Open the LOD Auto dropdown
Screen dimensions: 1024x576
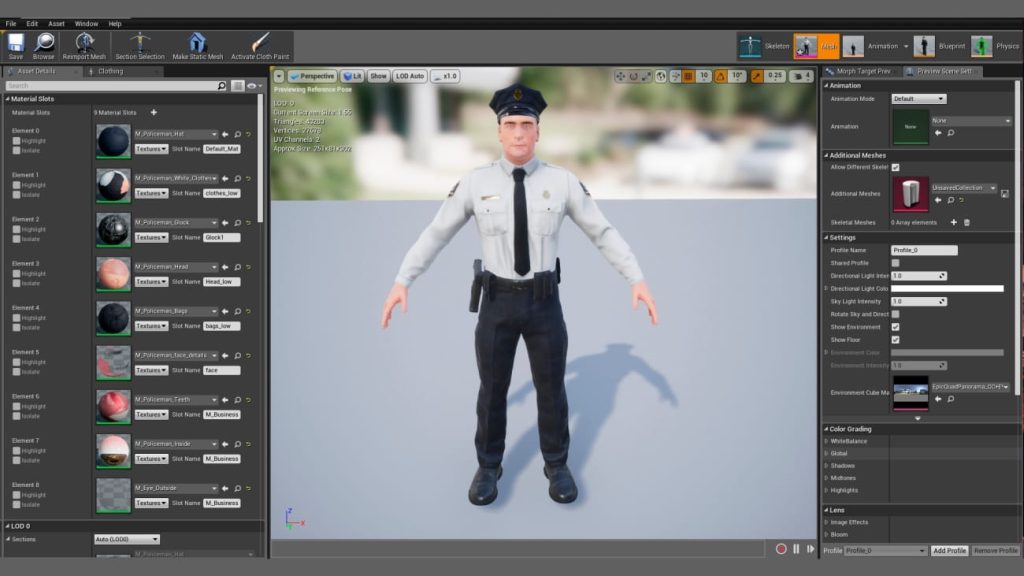(409, 75)
